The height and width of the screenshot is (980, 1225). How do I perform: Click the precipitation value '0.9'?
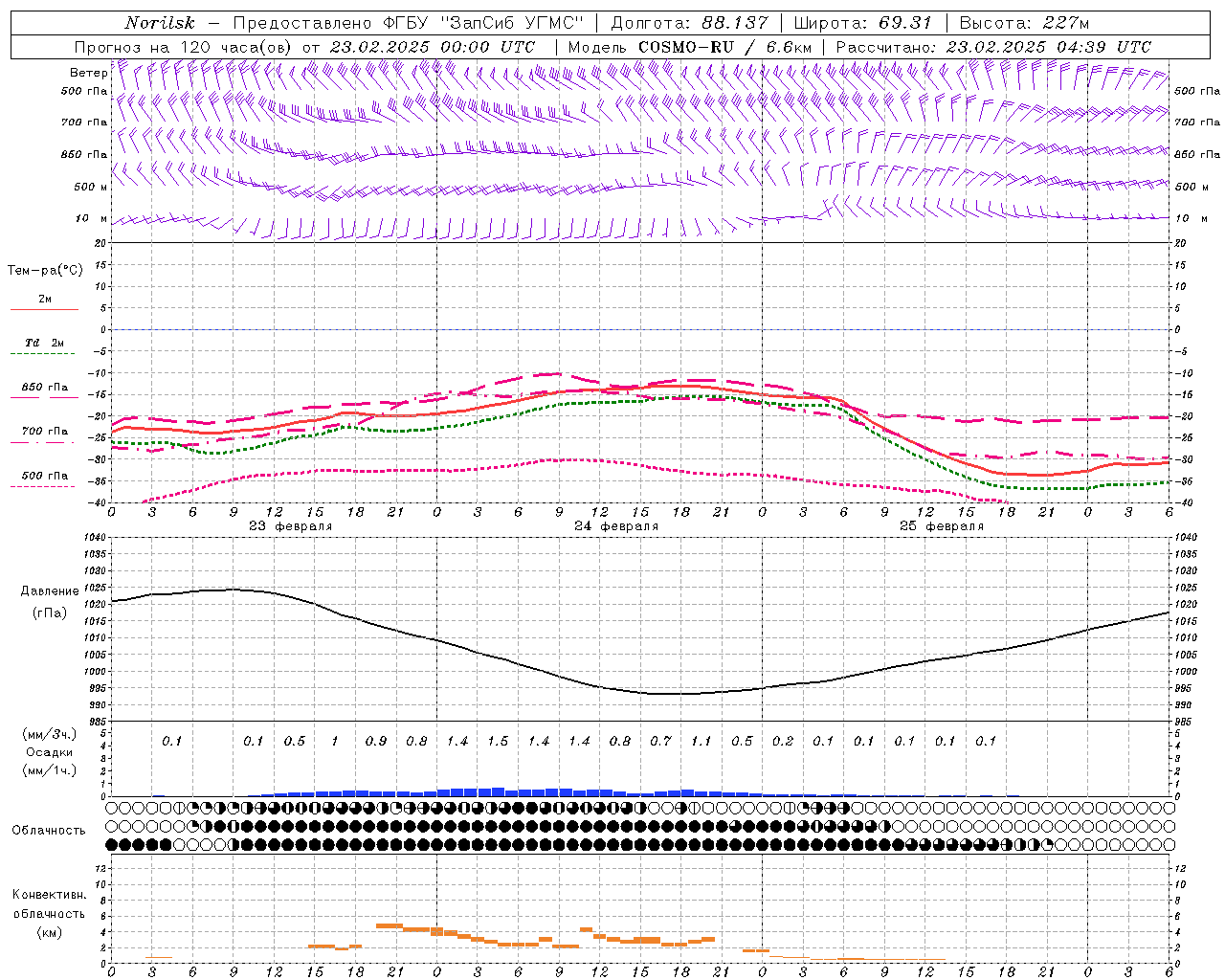(376, 741)
